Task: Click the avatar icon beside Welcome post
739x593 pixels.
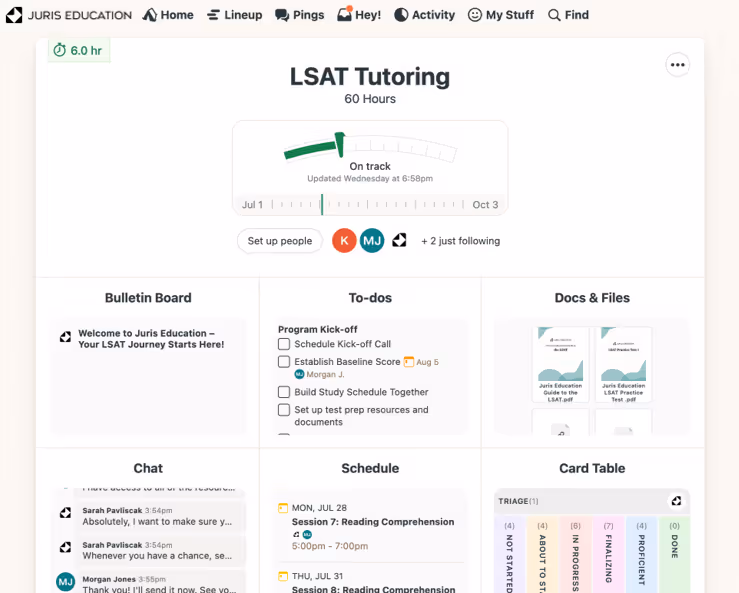Action: 66,337
